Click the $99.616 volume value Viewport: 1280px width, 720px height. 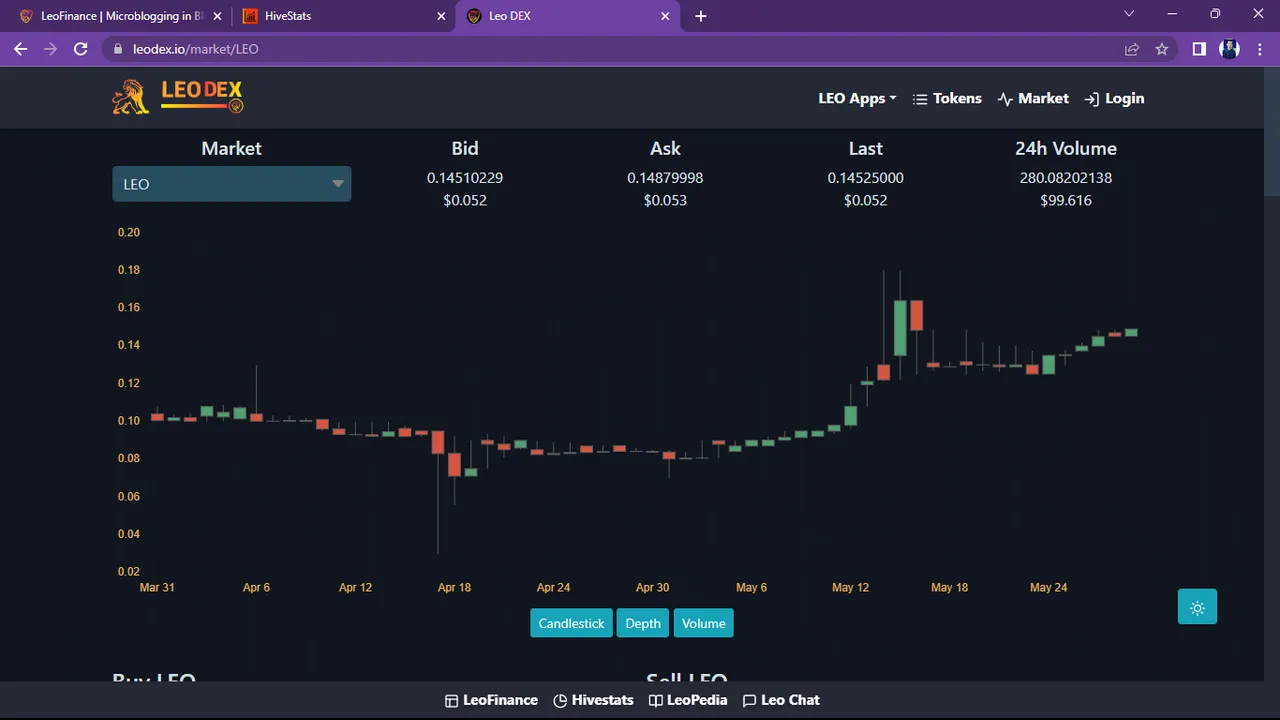click(x=1066, y=201)
